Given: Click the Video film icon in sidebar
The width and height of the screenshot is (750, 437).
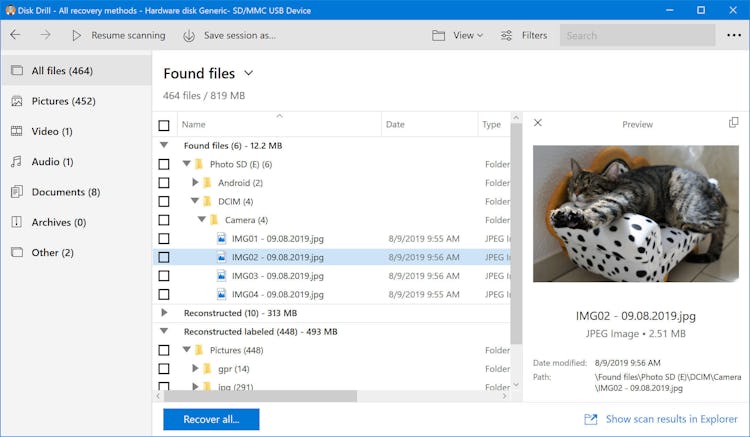Looking at the screenshot, I should pyautogui.click(x=17, y=131).
